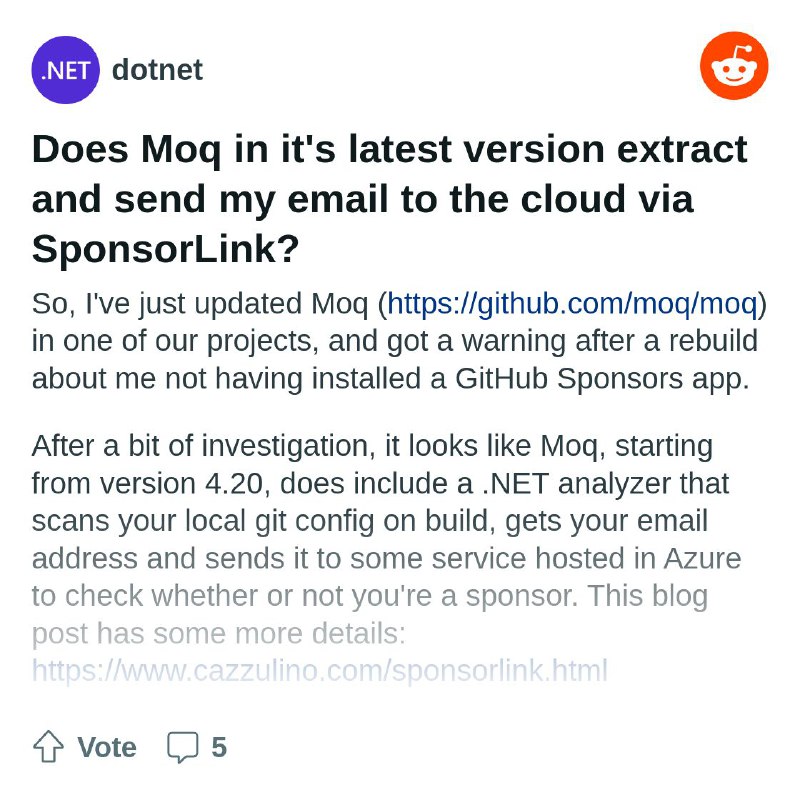Expand the faded "post has some more details" text
Screen dimensions: 800x800
pyautogui.click(x=218, y=633)
